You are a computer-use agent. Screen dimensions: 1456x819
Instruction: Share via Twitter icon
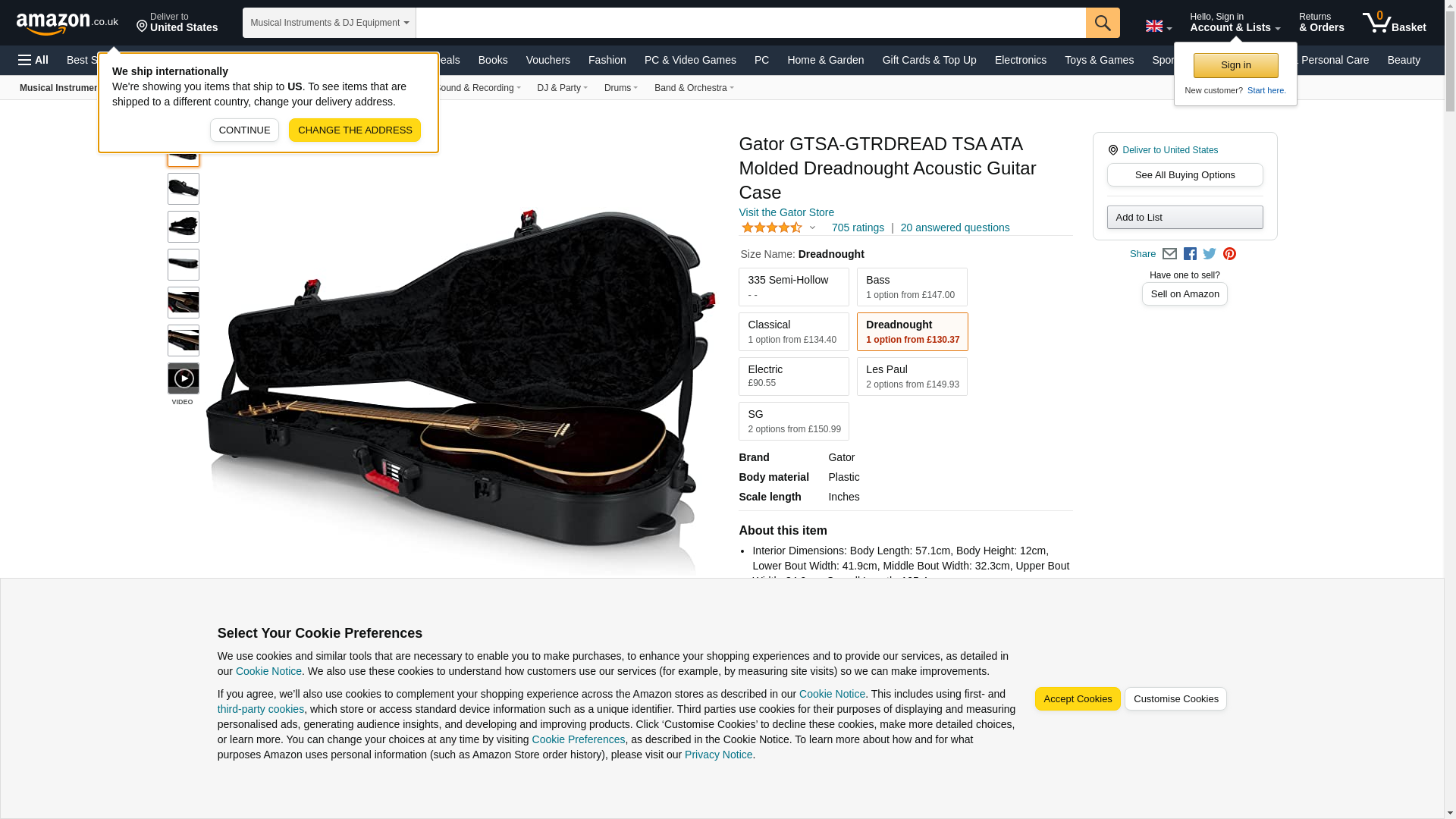[1210, 254]
